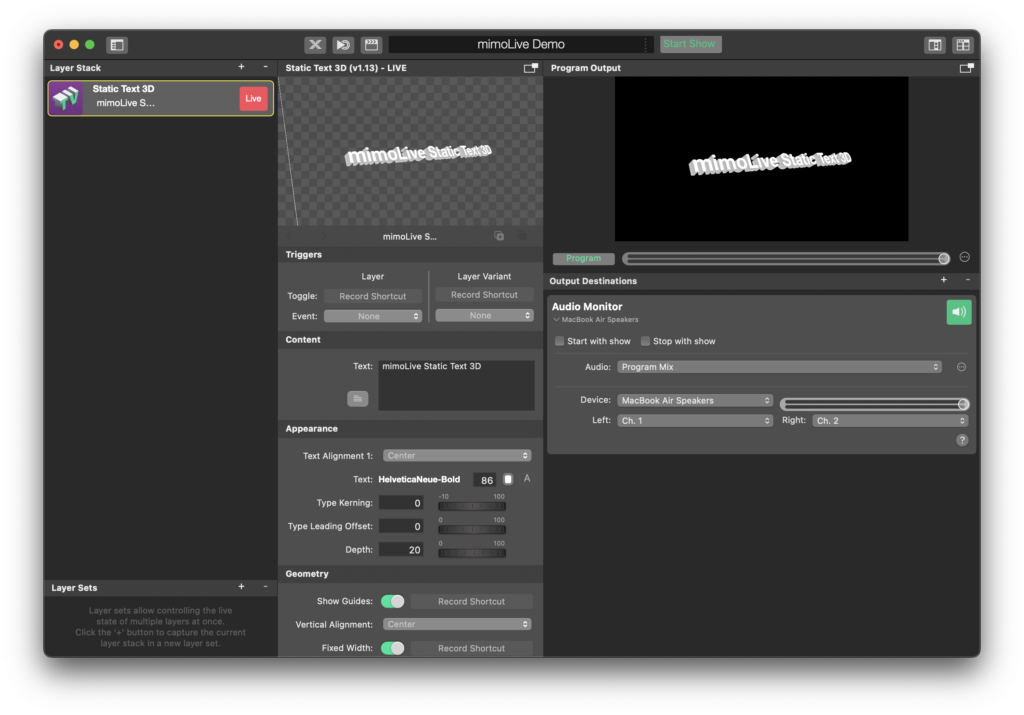Click the A font attributes icon in Appearance
Image resolution: width=1024 pixels, height=715 pixels.
coord(526,478)
